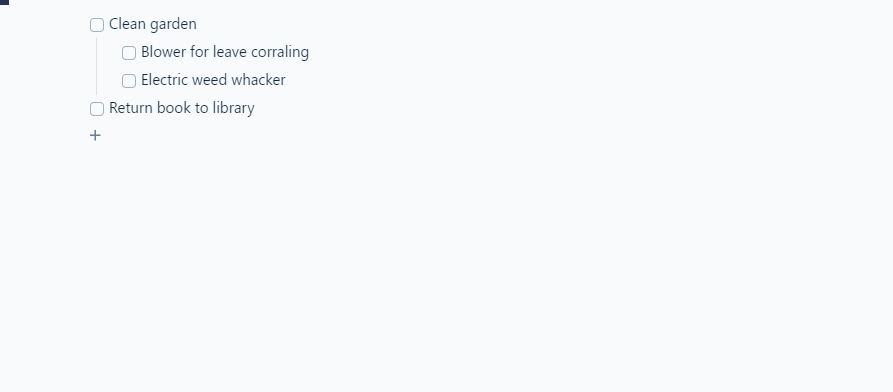The height and width of the screenshot is (392, 893).
Task: Select the Clean garden parent task text
Action: 153,24
